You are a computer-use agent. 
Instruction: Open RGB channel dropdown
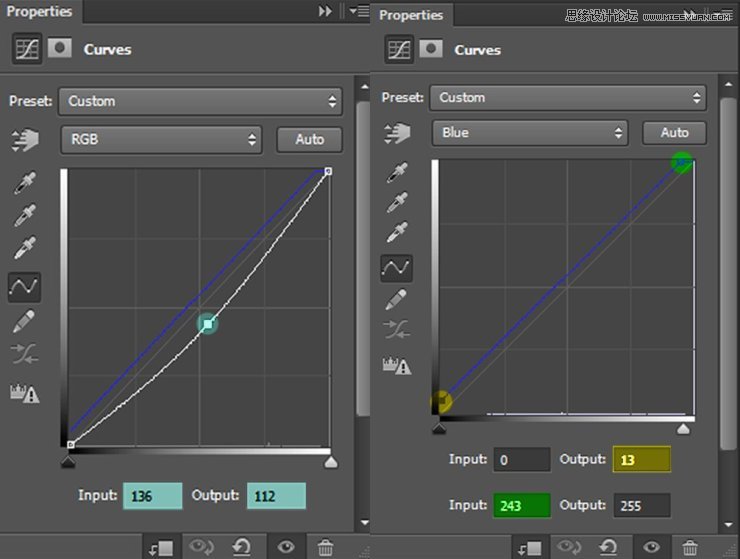(x=161, y=139)
